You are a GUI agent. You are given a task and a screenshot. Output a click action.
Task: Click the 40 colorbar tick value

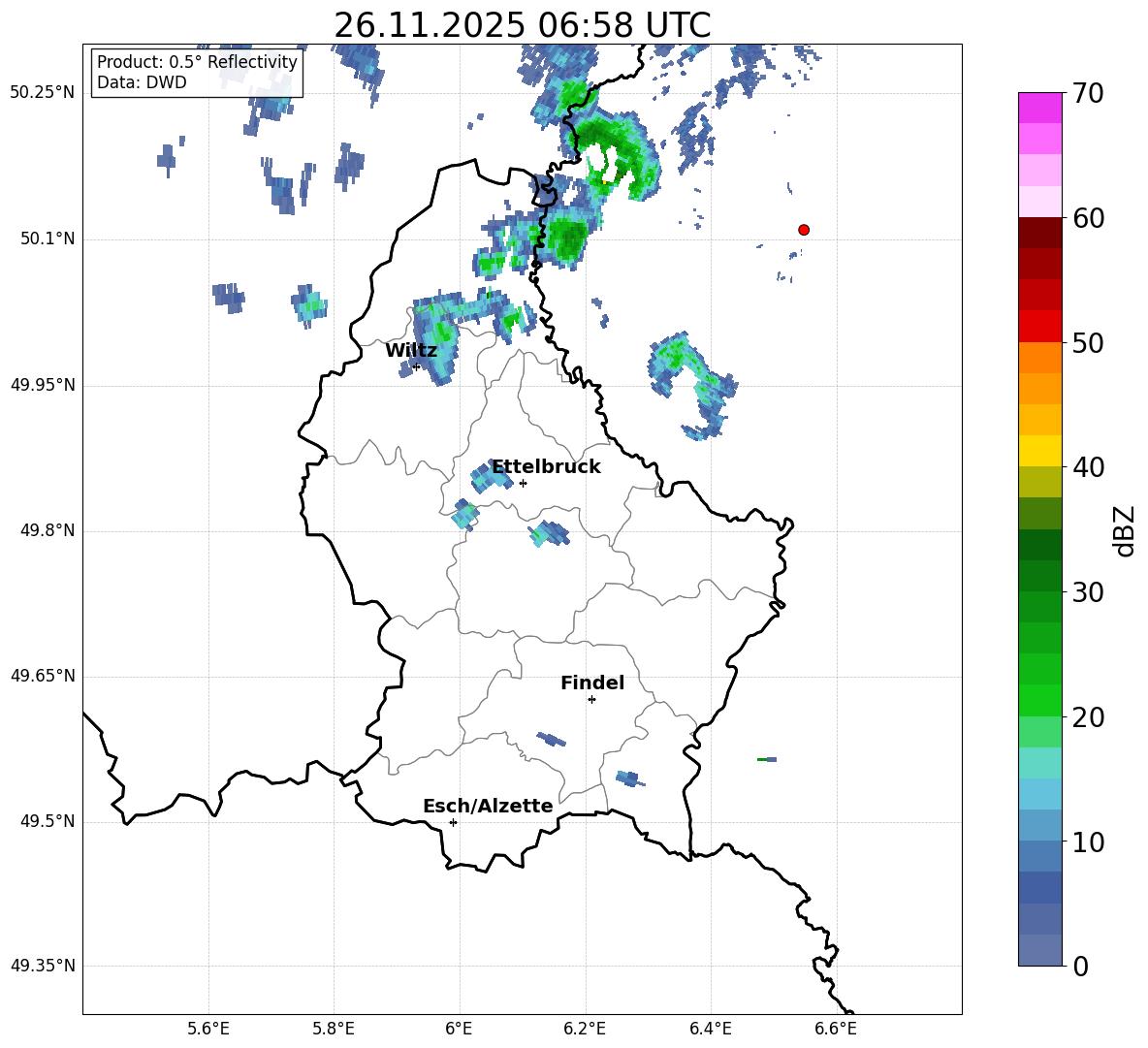1088,467
